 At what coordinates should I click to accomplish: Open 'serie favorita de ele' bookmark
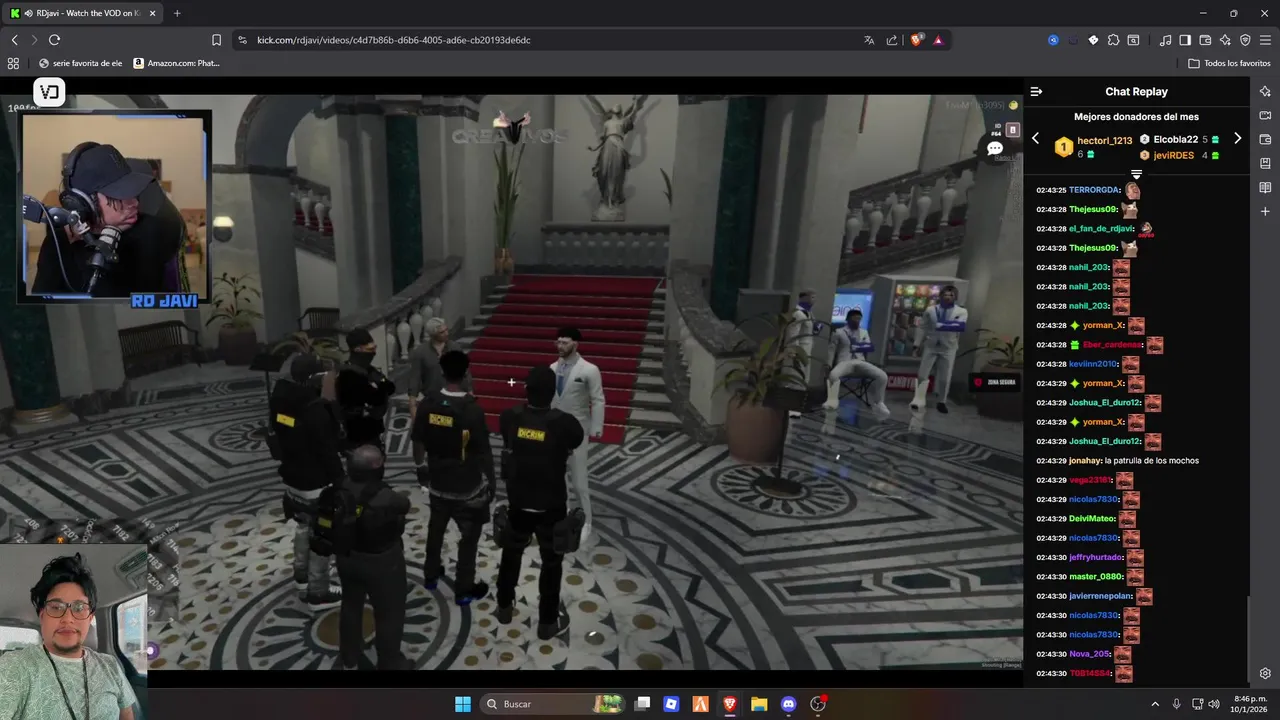tap(80, 63)
